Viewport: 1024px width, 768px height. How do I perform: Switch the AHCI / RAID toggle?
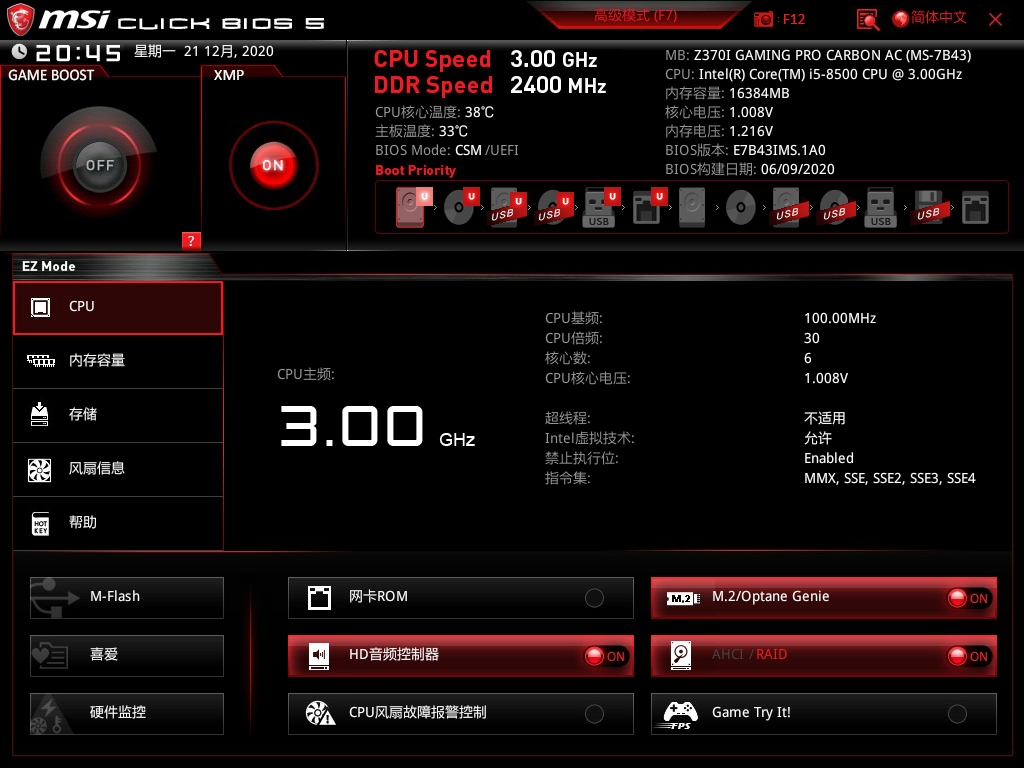824,656
